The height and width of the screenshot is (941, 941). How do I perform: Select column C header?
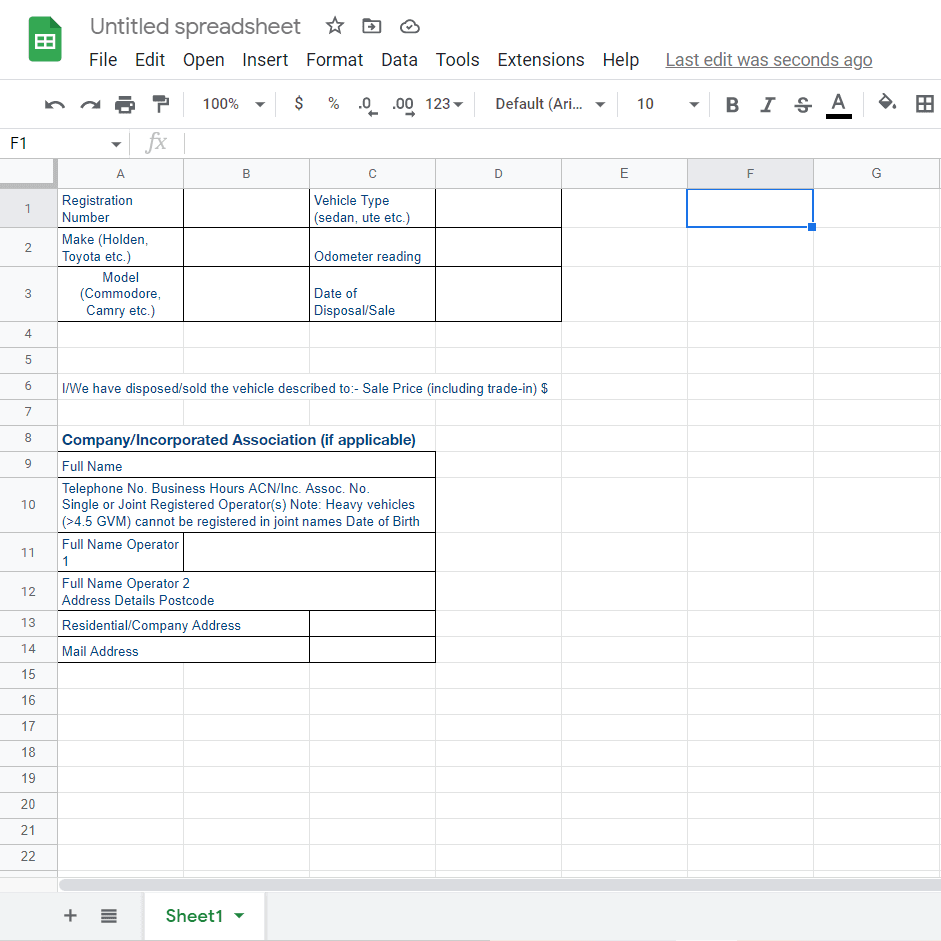[x=373, y=174]
